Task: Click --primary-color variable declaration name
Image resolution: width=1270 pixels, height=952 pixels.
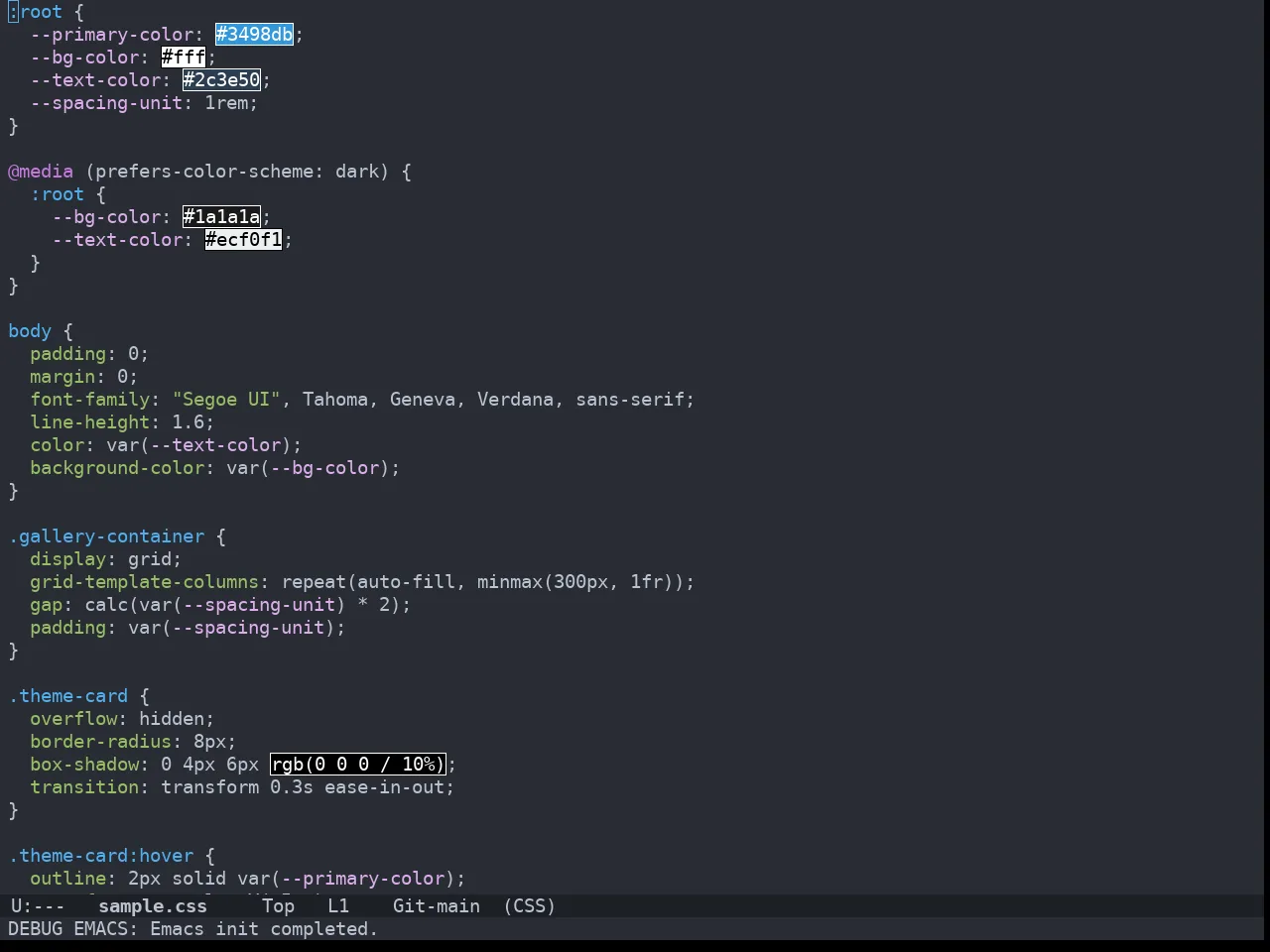Action: click(x=112, y=35)
